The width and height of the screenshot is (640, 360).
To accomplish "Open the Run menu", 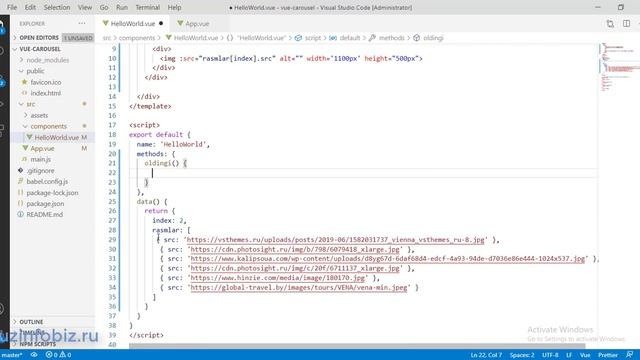I will tap(122, 7).
